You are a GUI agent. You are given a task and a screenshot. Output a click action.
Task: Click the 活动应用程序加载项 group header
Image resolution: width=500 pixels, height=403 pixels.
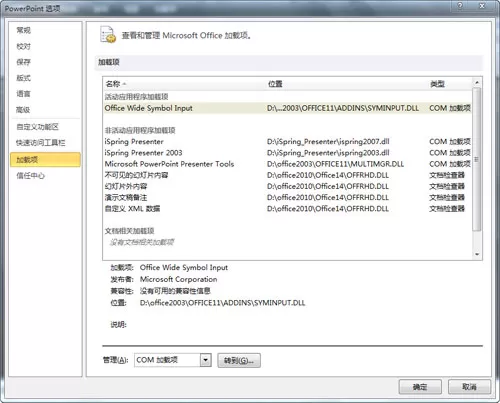[x=136, y=97]
